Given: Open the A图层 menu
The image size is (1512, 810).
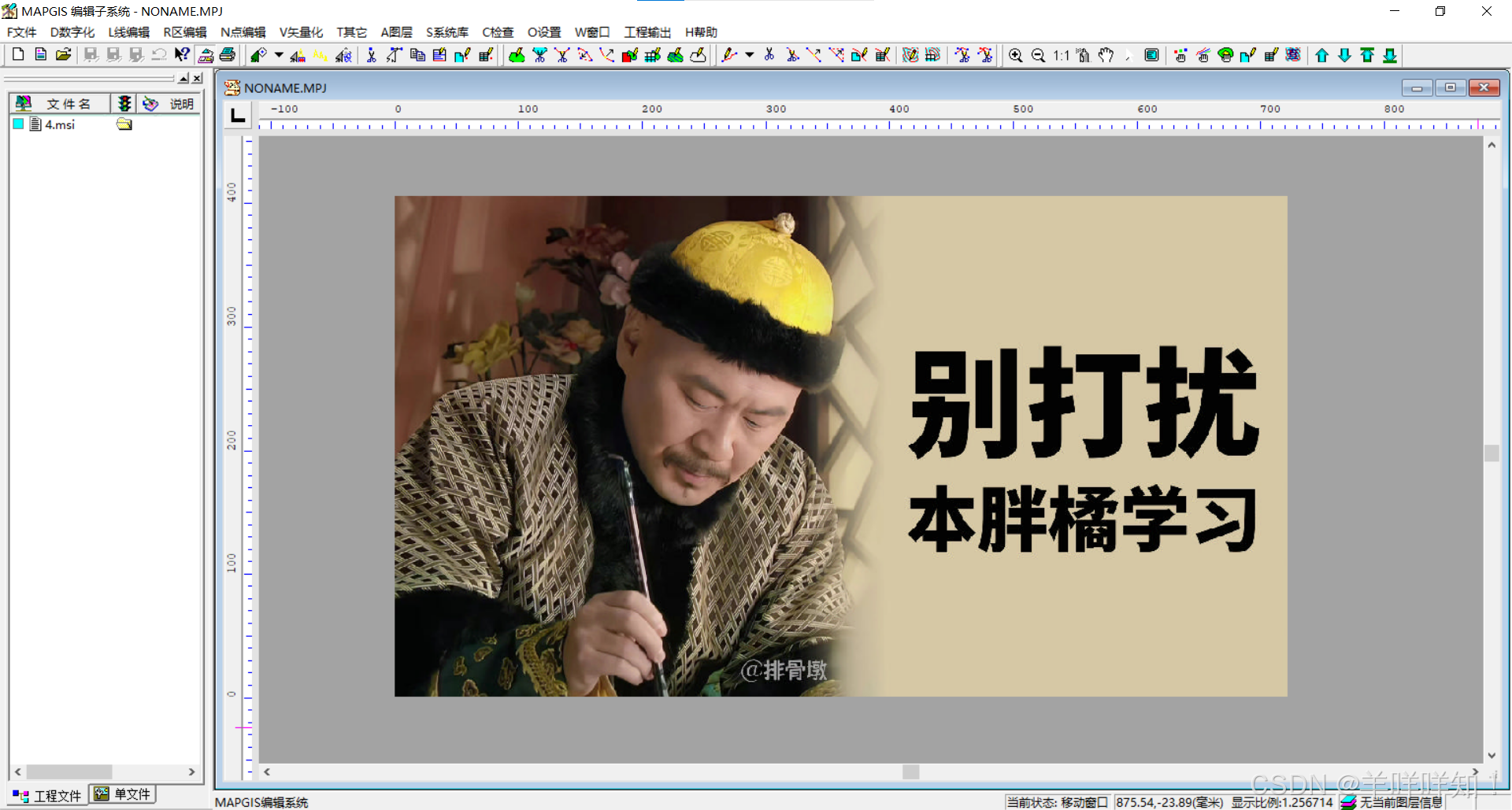Looking at the screenshot, I should 396,32.
